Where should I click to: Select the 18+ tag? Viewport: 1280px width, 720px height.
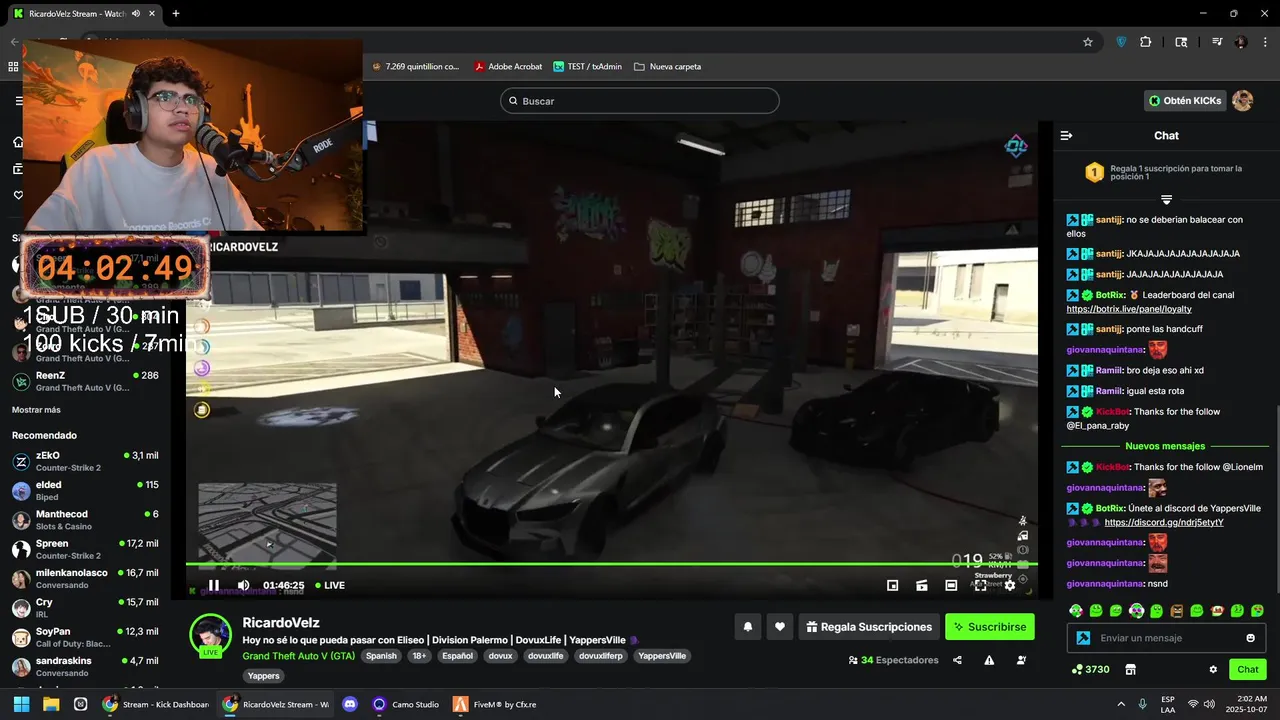click(x=419, y=656)
